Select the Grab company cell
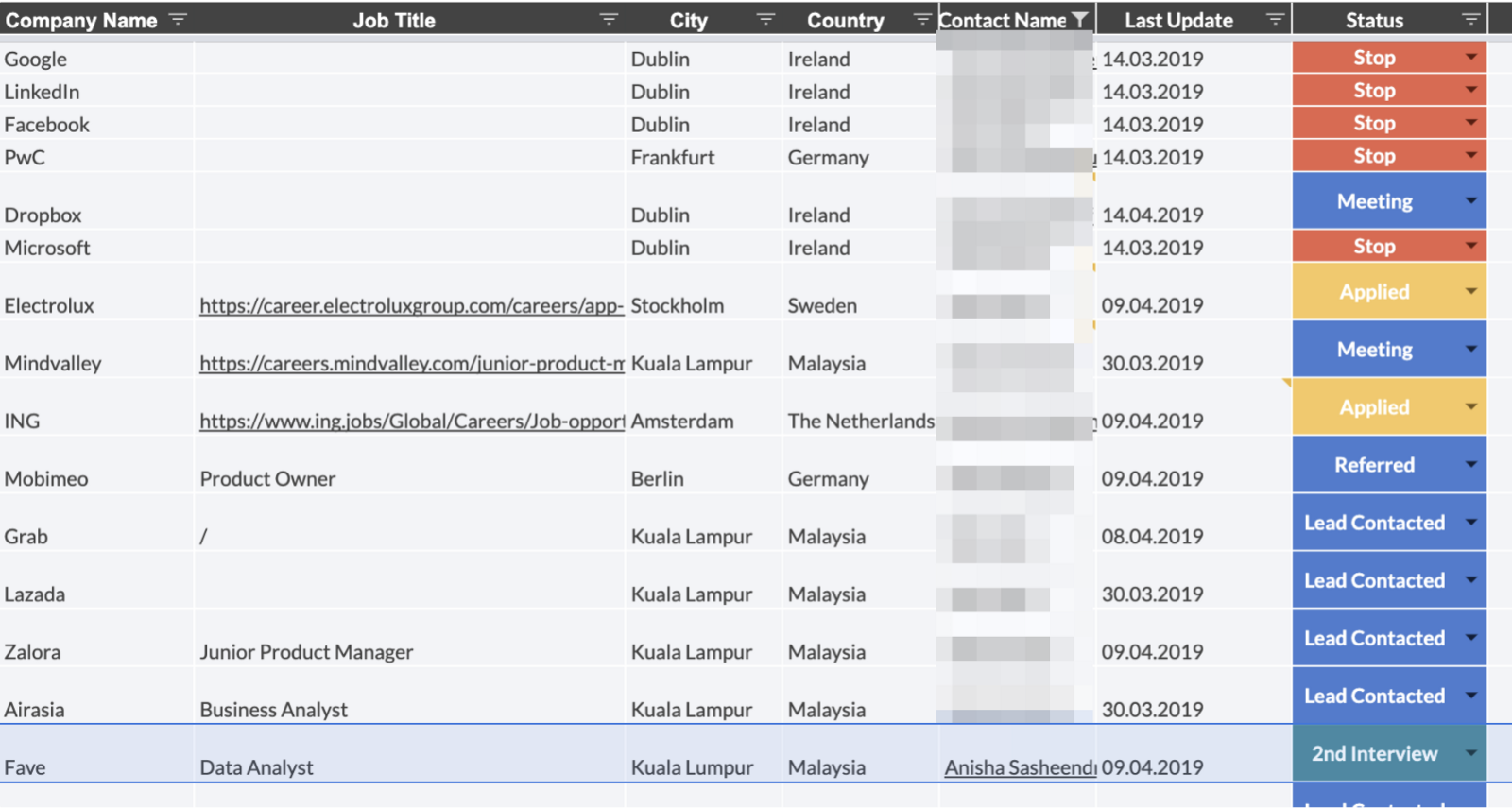 pyautogui.click(x=96, y=523)
